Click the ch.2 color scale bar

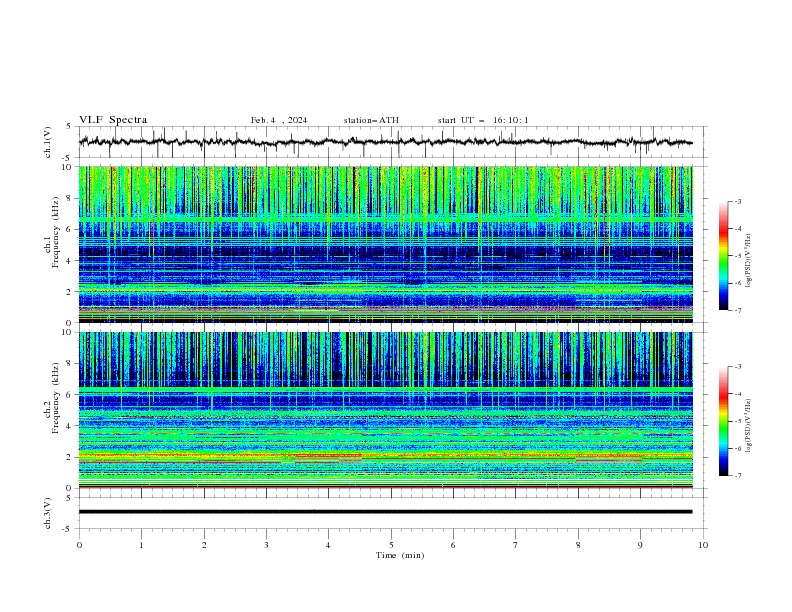[723, 421]
